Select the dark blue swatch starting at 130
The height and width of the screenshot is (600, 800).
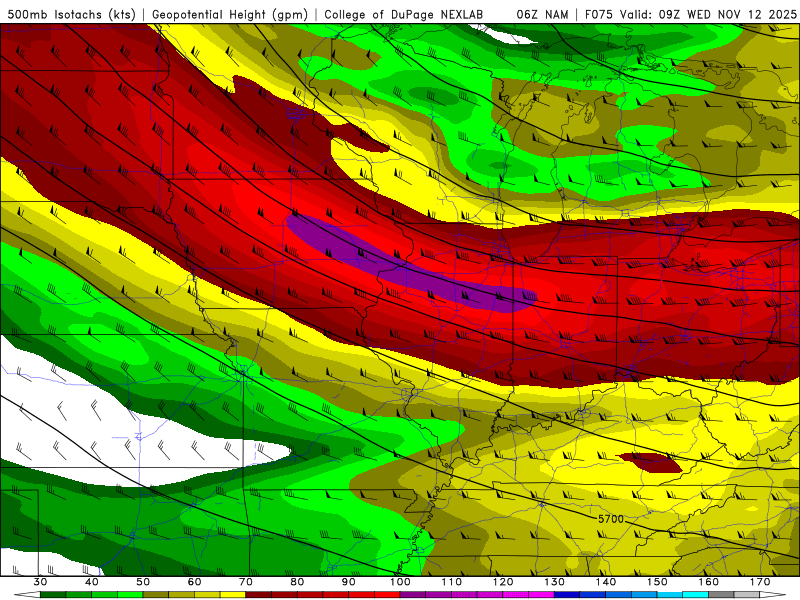click(567, 594)
